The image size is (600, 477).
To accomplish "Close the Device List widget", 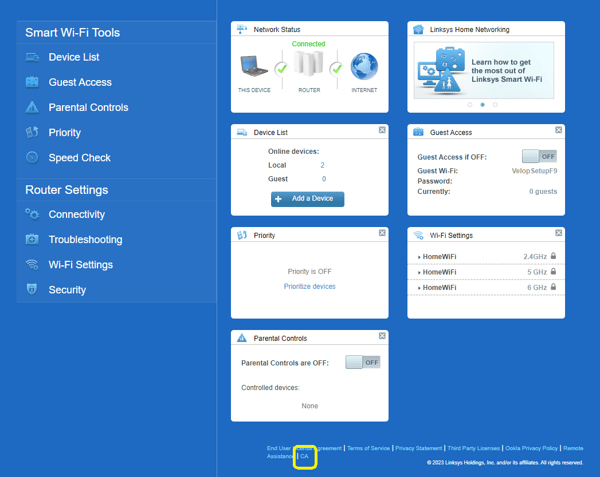I will [x=382, y=130].
